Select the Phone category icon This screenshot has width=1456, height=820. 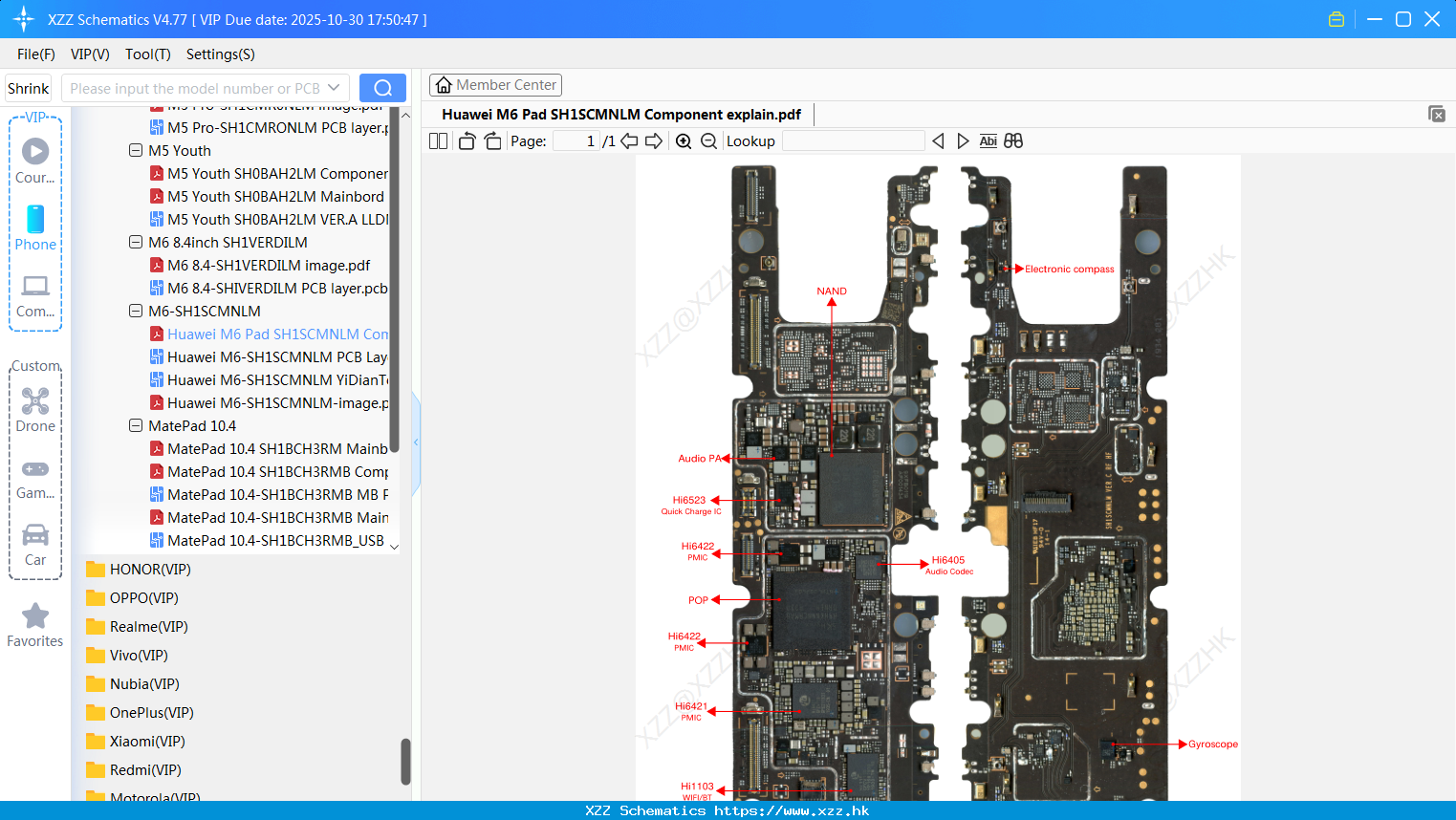pyautogui.click(x=35, y=228)
